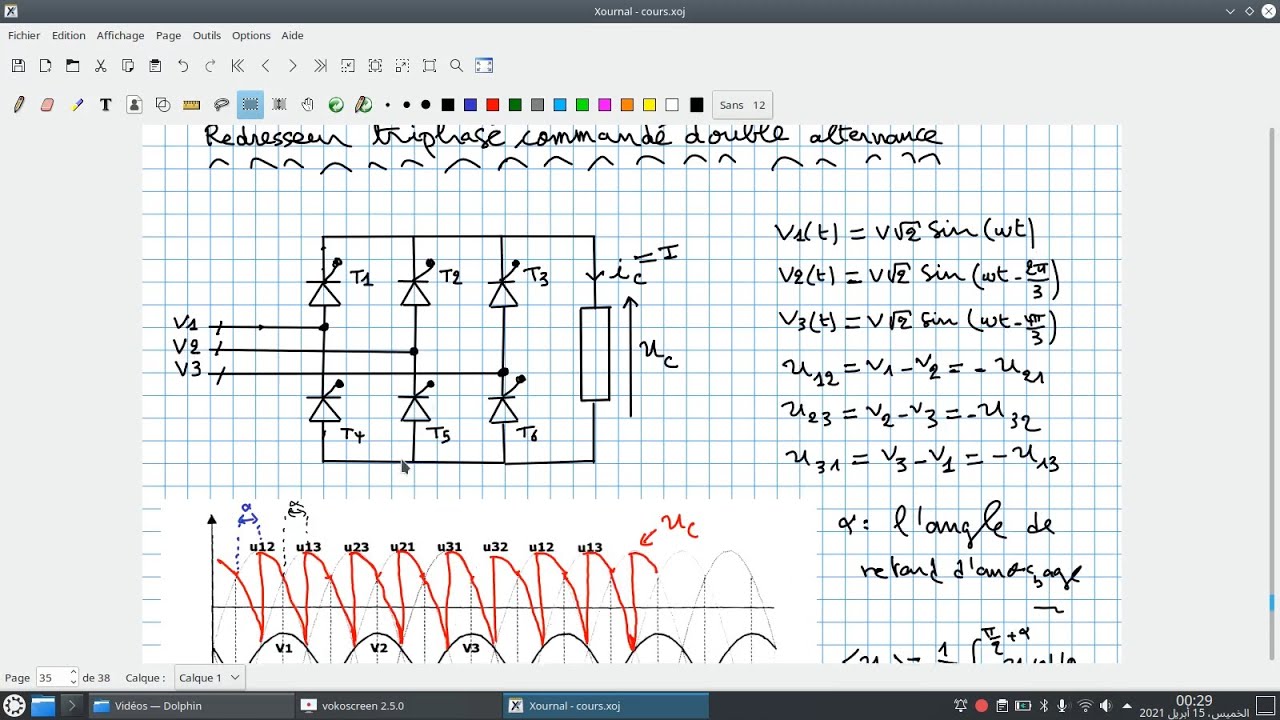The height and width of the screenshot is (720, 1280).
Task: Select the Eraser tool
Action: [47, 105]
